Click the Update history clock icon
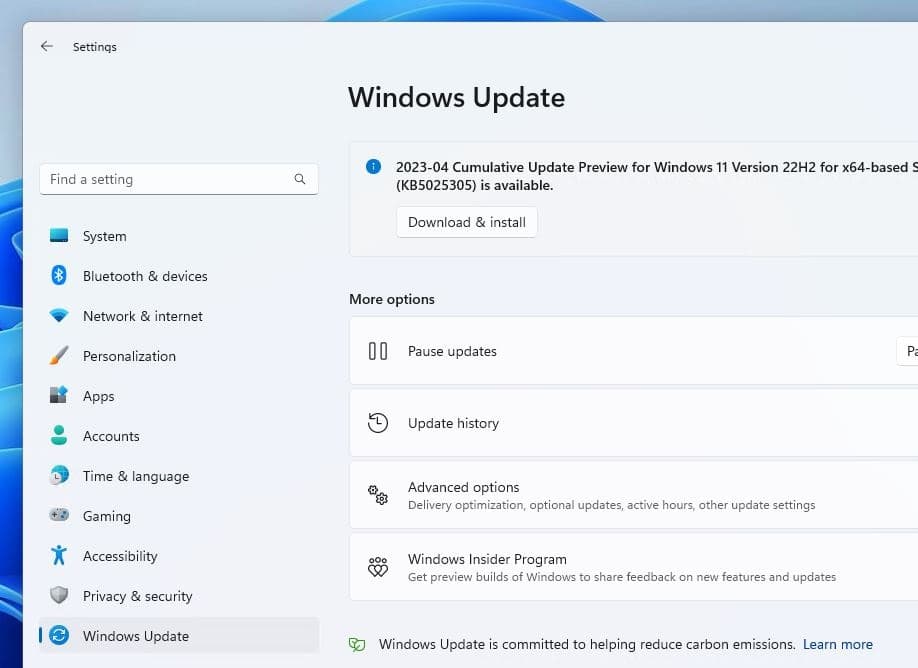Image resolution: width=918 pixels, height=668 pixels. (x=378, y=423)
